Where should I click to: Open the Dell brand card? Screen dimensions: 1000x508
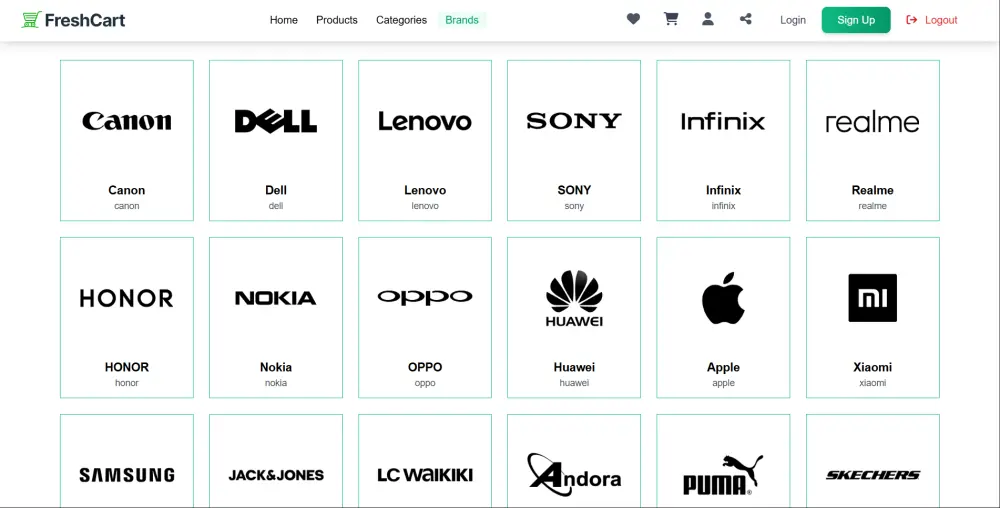276,140
